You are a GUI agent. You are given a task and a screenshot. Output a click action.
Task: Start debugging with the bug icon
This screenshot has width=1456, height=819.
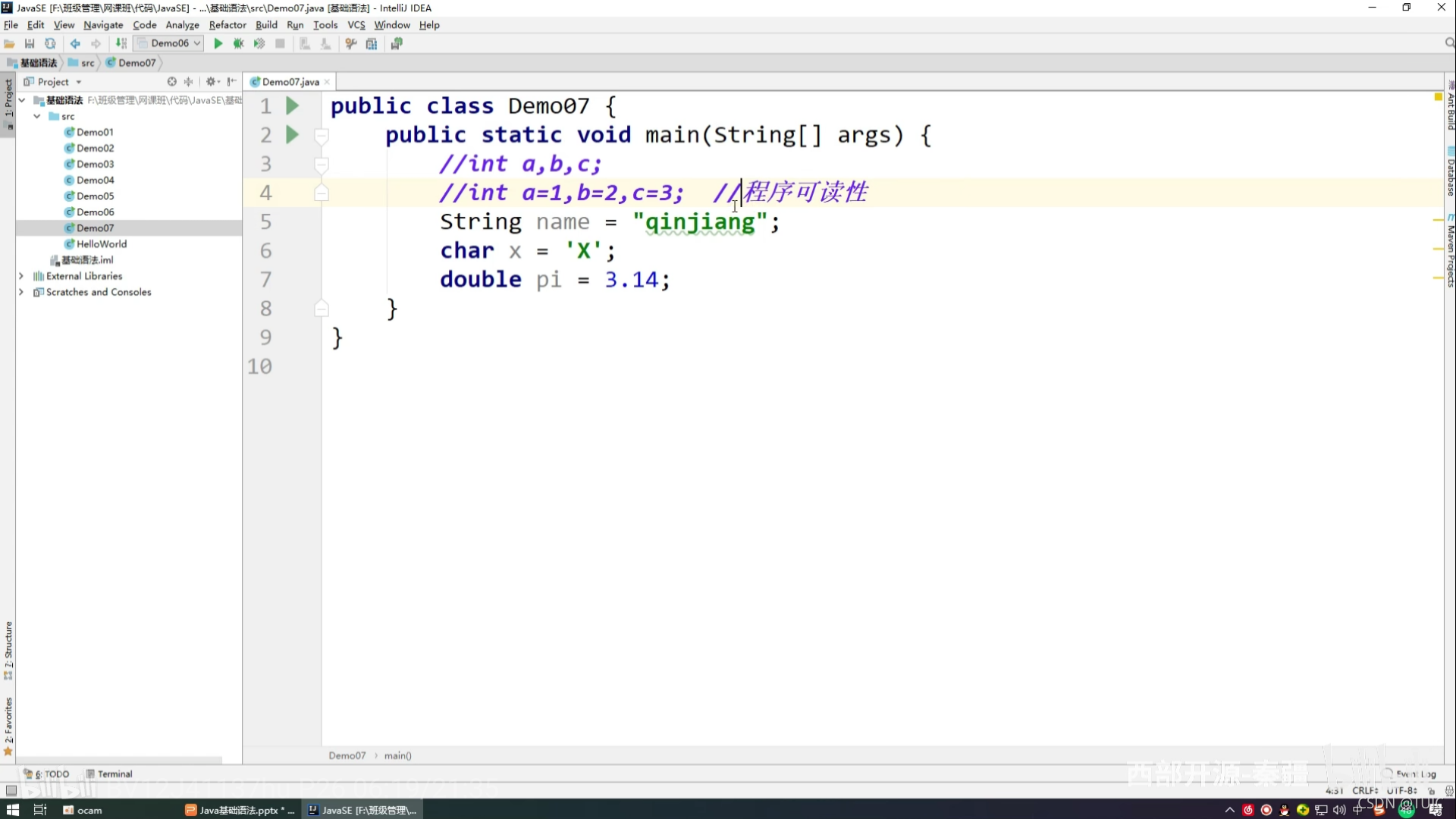tap(239, 44)
